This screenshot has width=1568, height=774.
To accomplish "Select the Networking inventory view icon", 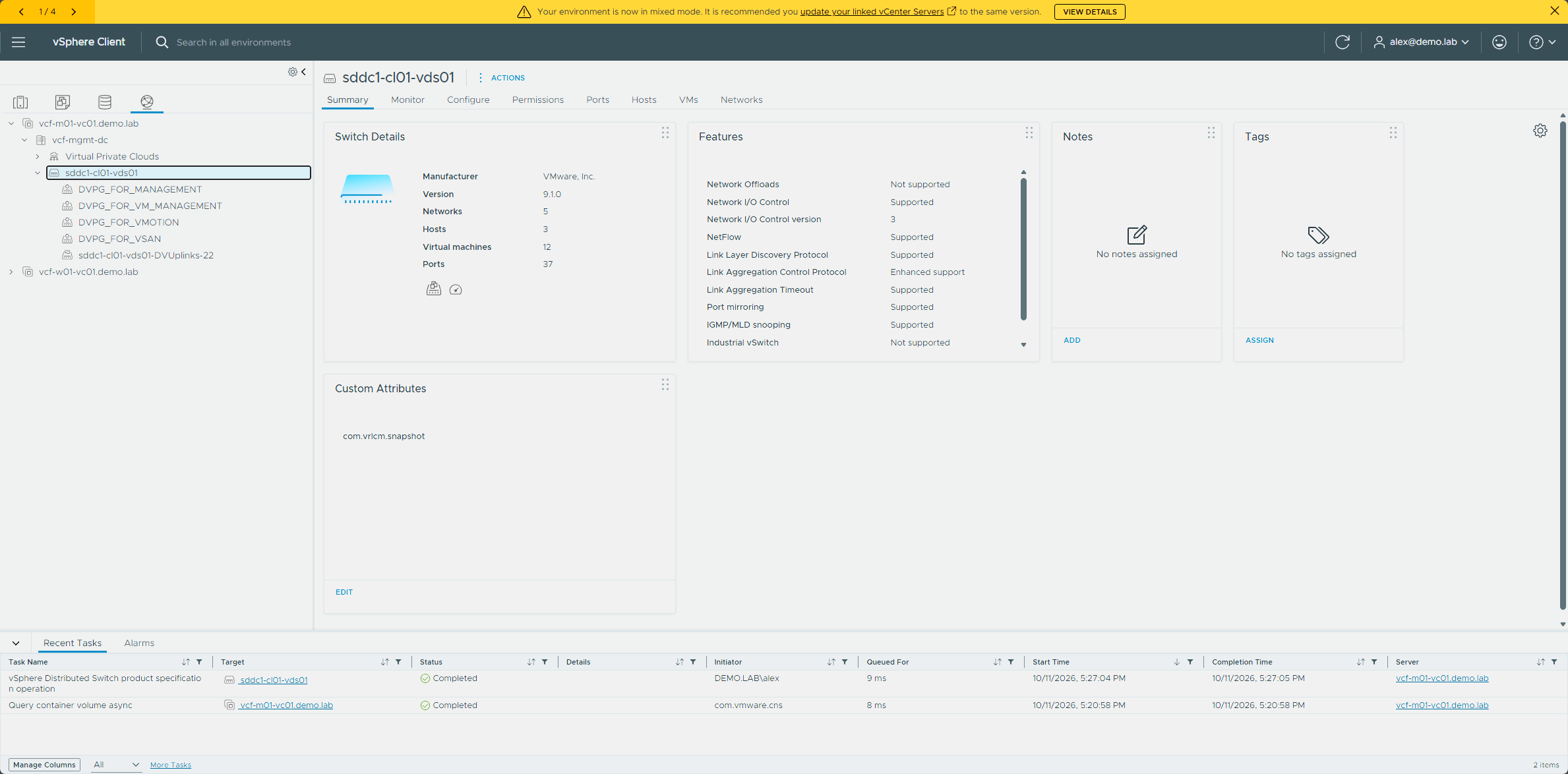I will coord(147,102).
